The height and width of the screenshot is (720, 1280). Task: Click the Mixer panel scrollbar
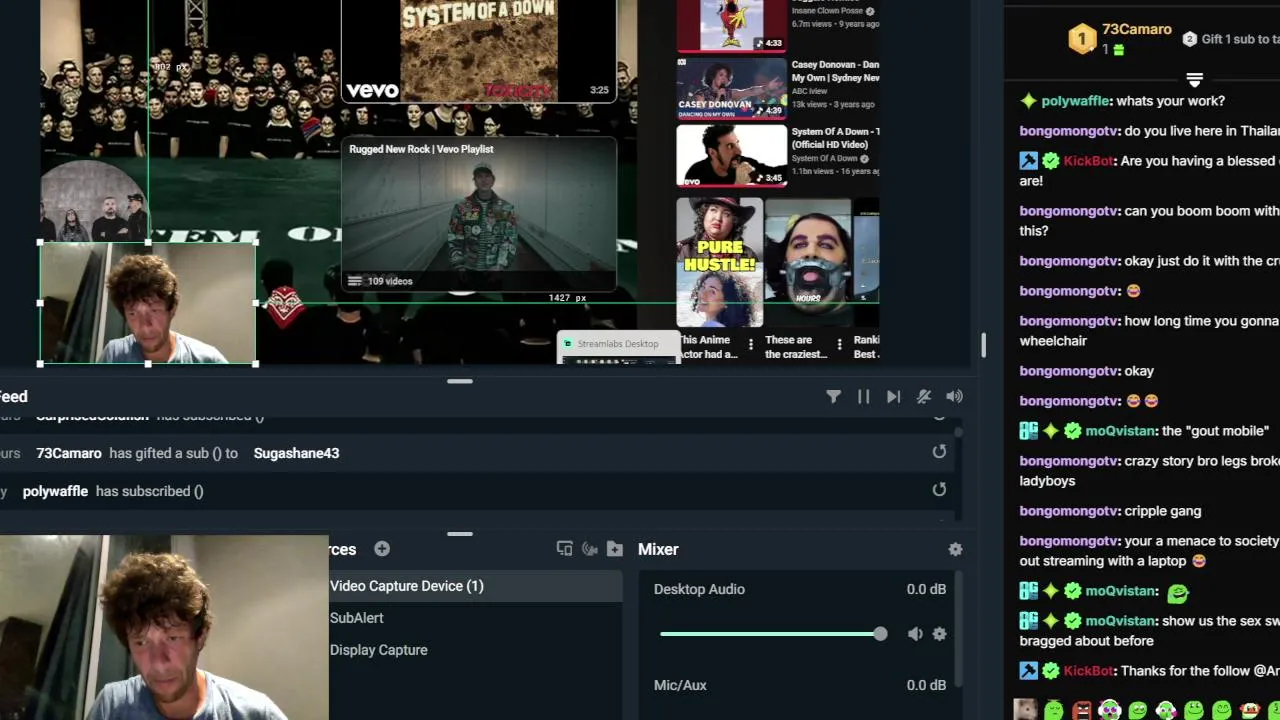[x=958, y=630]
